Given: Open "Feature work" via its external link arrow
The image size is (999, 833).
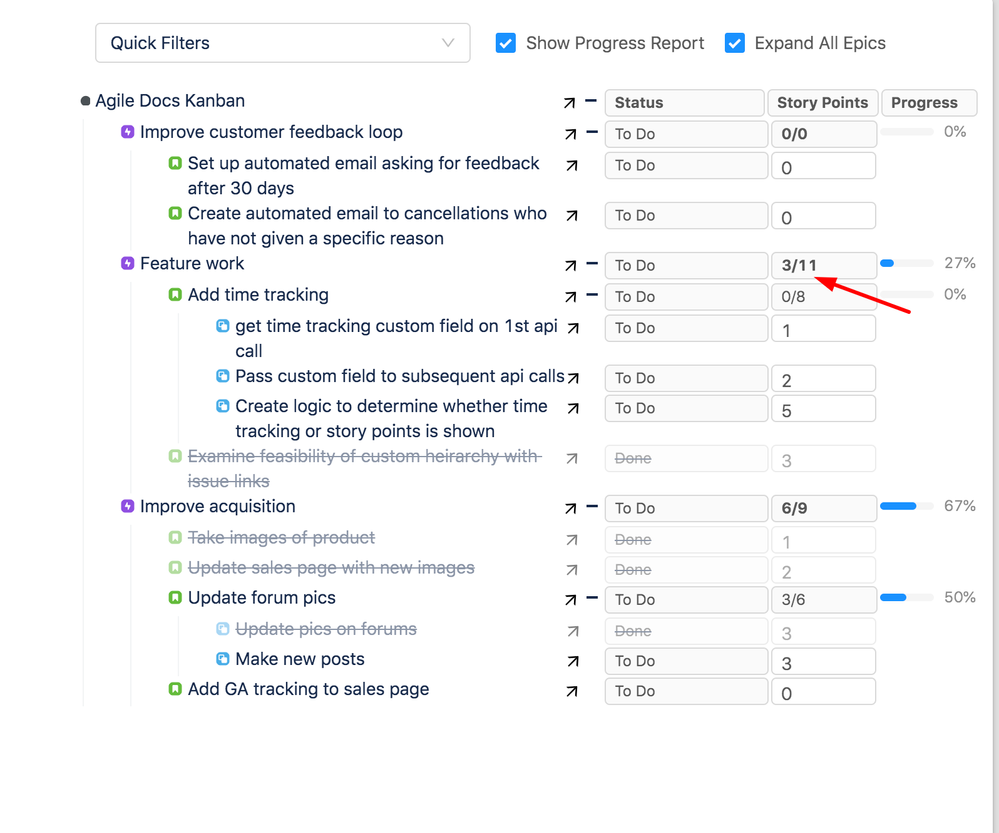Looking at the screenshot, I should (x=573, y=264).
